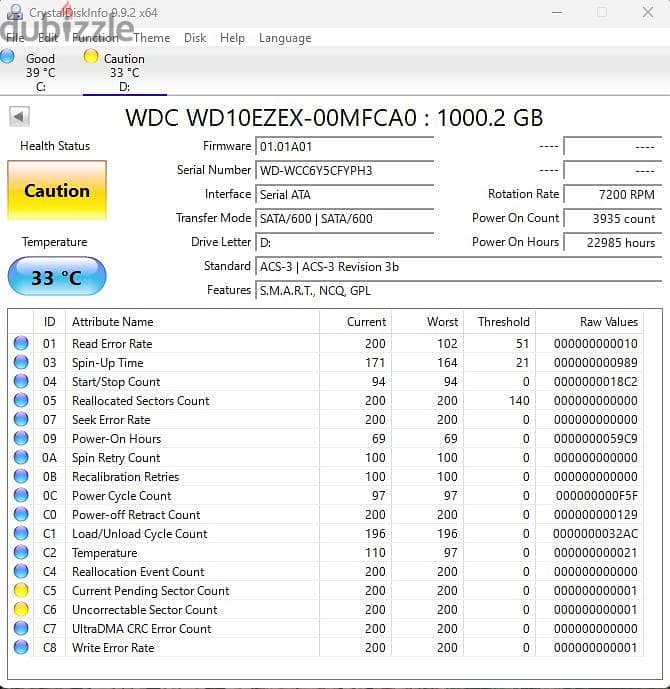The height and width of the screenshot is (689, 670).
Task: Click the status orb for Power-On Hours row
Action: click(21, 438)
